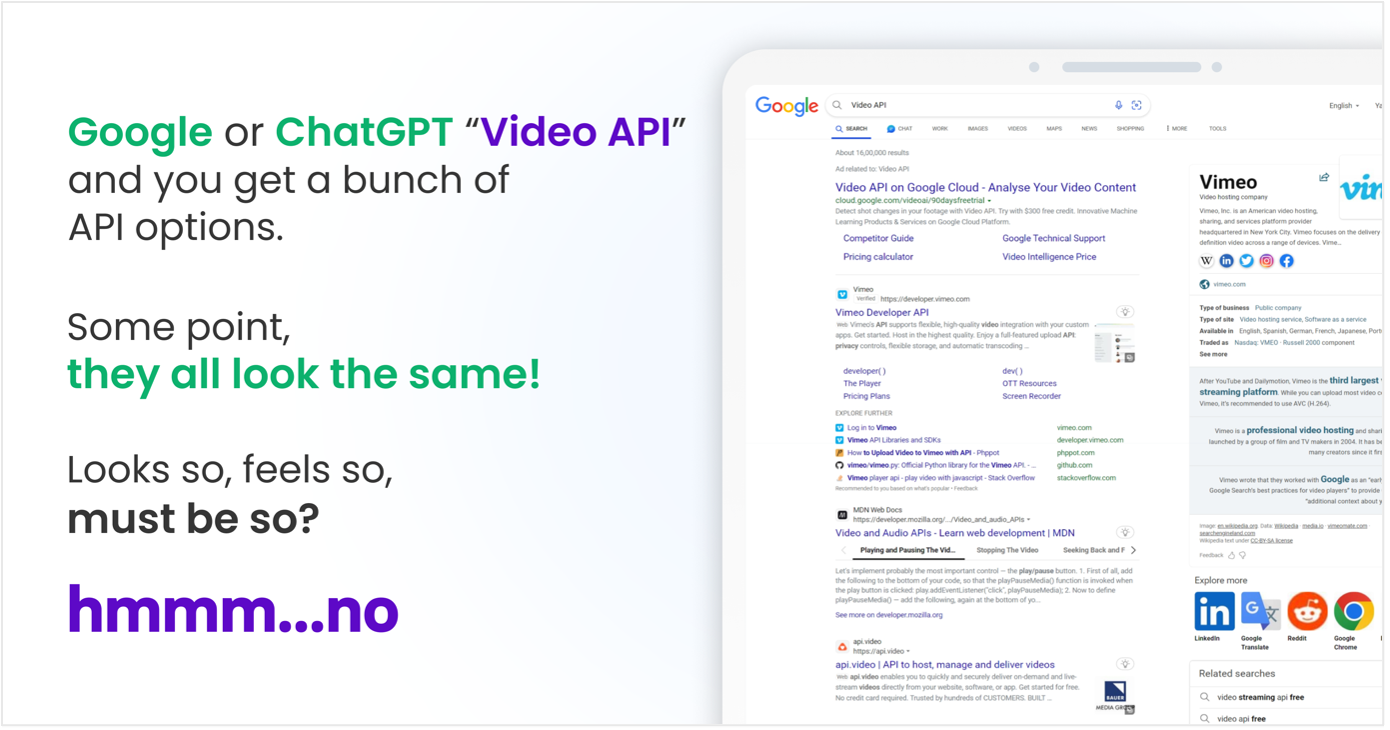
Task: Switch to the VIDEOS tab
Action: [1017, 128]
